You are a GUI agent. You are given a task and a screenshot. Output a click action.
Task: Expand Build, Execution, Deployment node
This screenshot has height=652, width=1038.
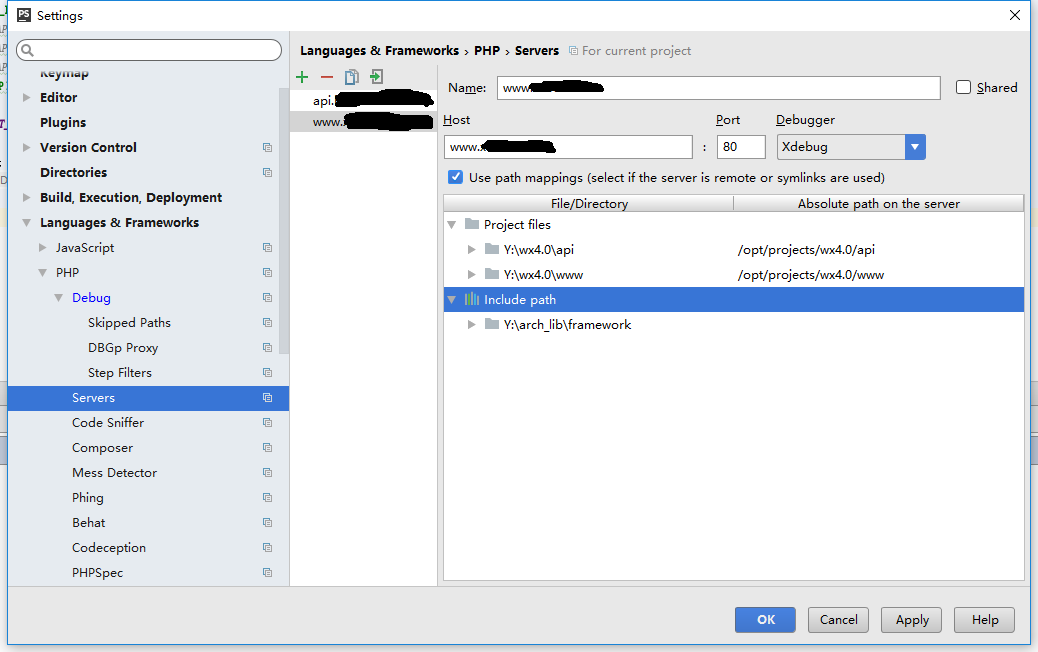pos(26,197)
